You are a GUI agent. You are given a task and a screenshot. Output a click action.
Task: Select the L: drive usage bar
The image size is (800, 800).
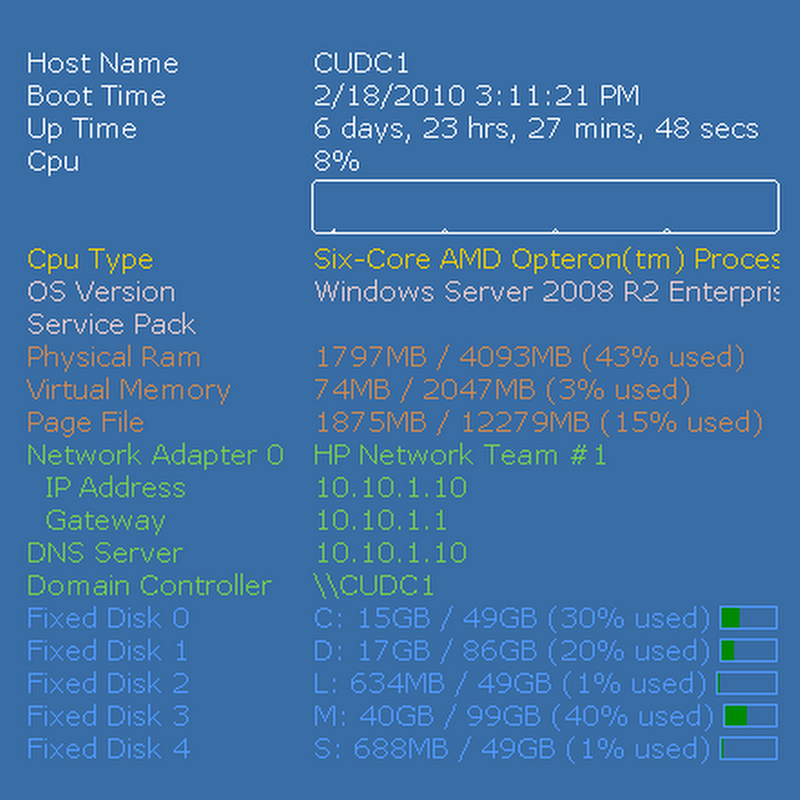click(747, 684)
